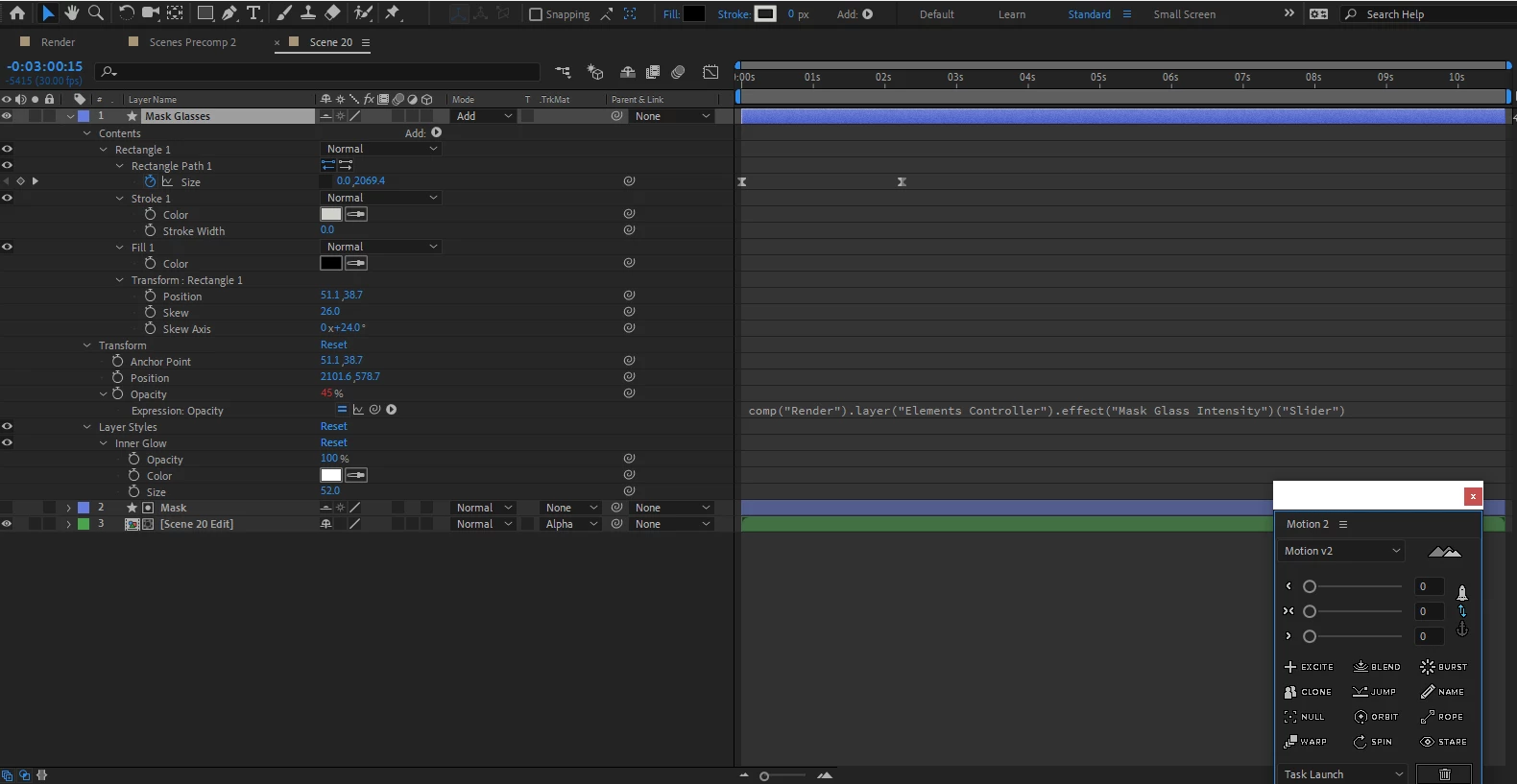
Task: Toggle visibility of Rectangle 1
Action: 7,150
